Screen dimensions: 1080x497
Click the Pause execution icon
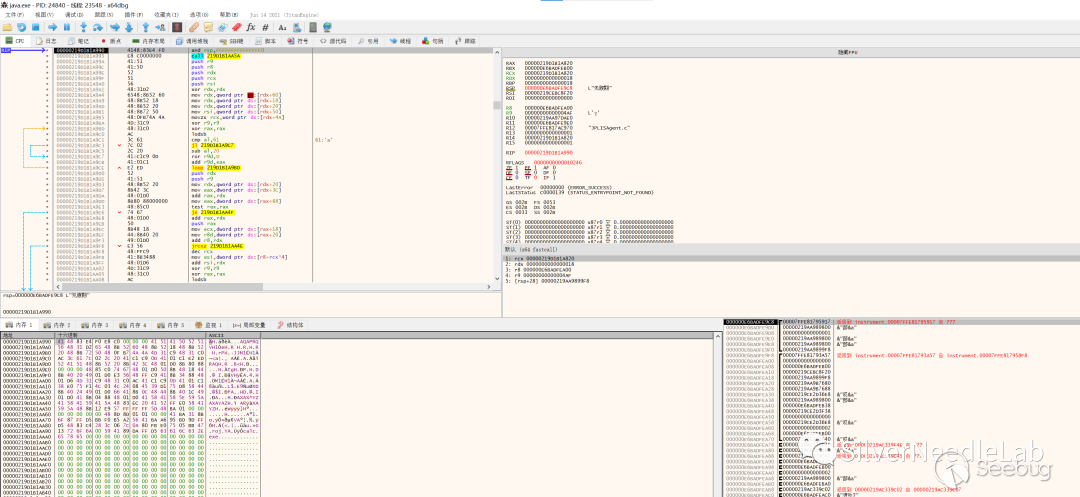[68, 27]
